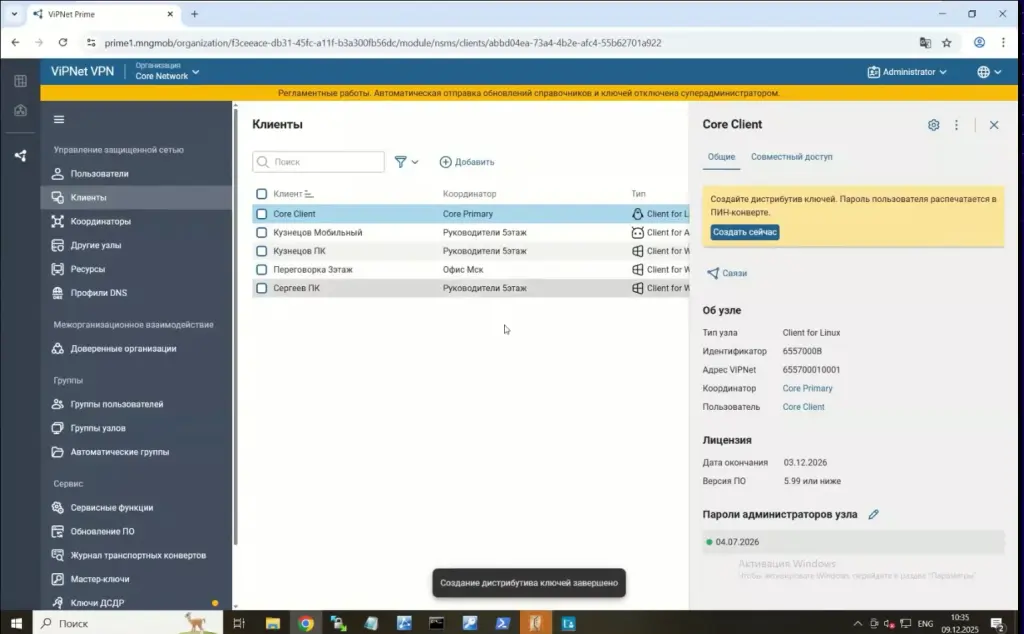1024x634 pixels.
Task: Click the 04.07.2026 password entry
Action: [x=853, y=542]
